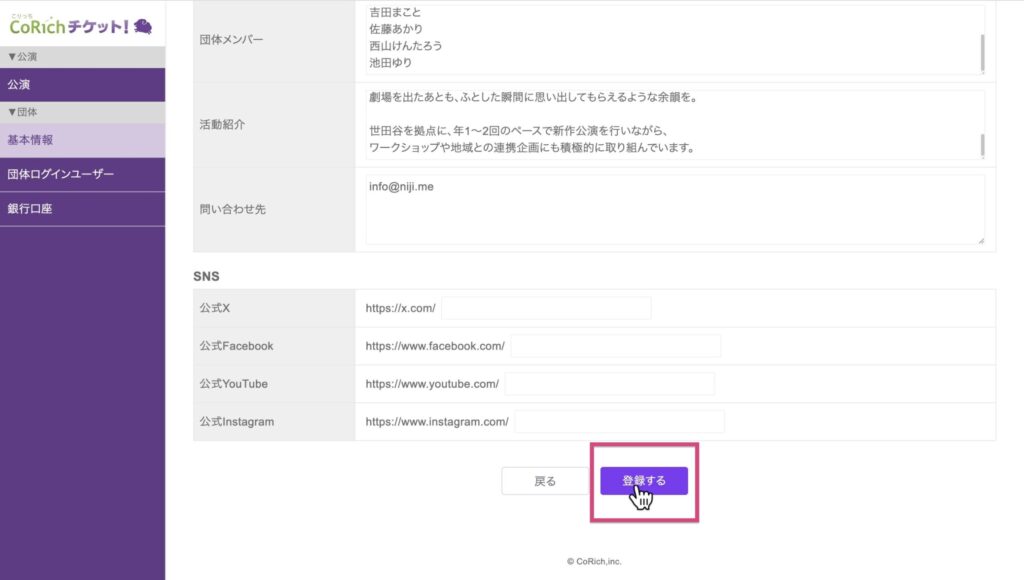Grab the 問い合わせ先 textarea resize handle
The width and height of the screenshot is (1024, 580).
[x=980, y=240]
